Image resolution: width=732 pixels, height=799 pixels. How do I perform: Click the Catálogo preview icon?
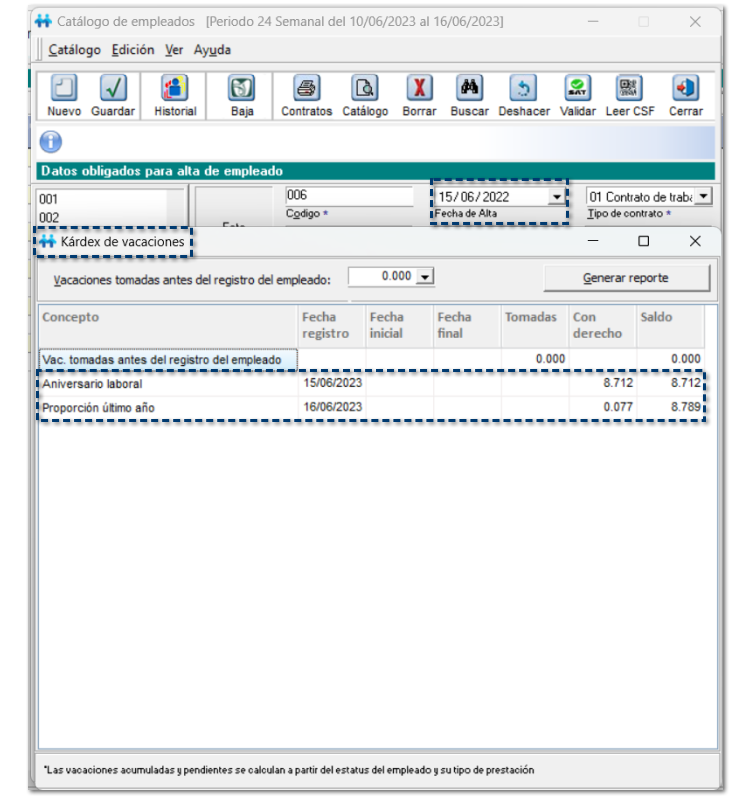365,88
